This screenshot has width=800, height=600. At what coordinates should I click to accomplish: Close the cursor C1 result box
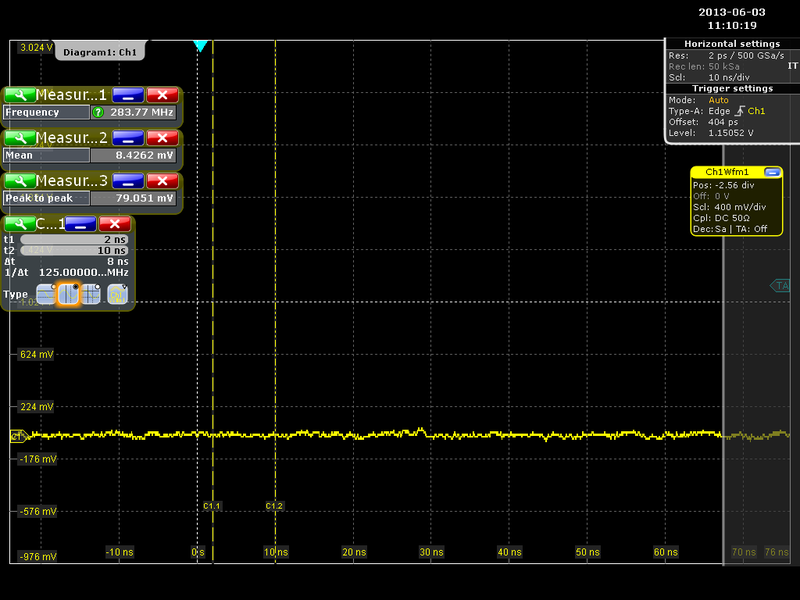coord(115,224)
